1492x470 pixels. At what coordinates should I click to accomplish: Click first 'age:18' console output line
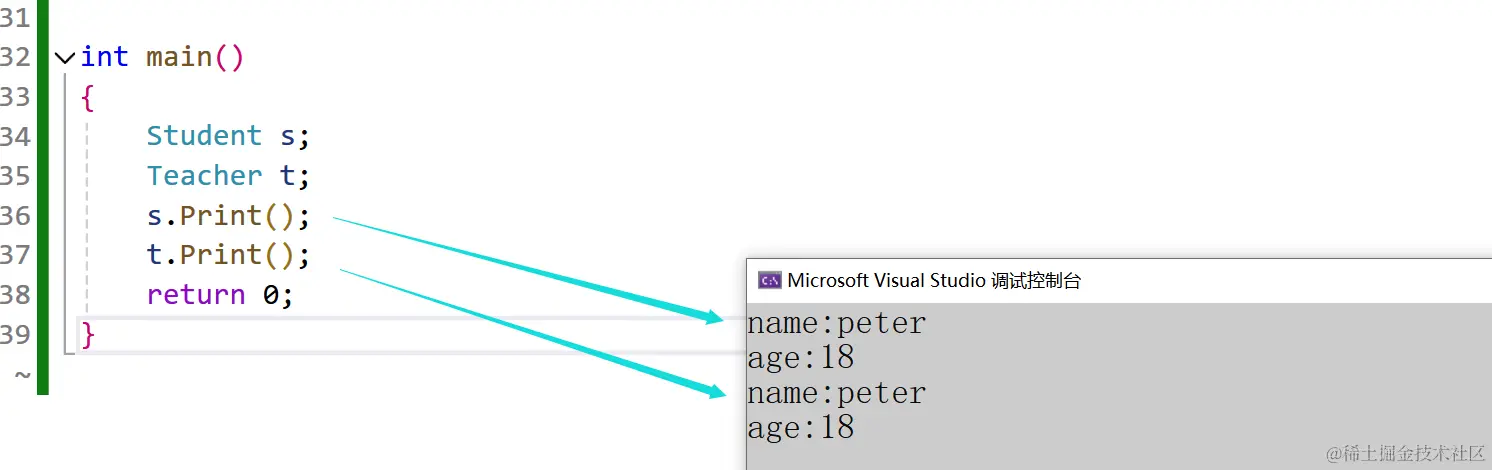(801, 358)
